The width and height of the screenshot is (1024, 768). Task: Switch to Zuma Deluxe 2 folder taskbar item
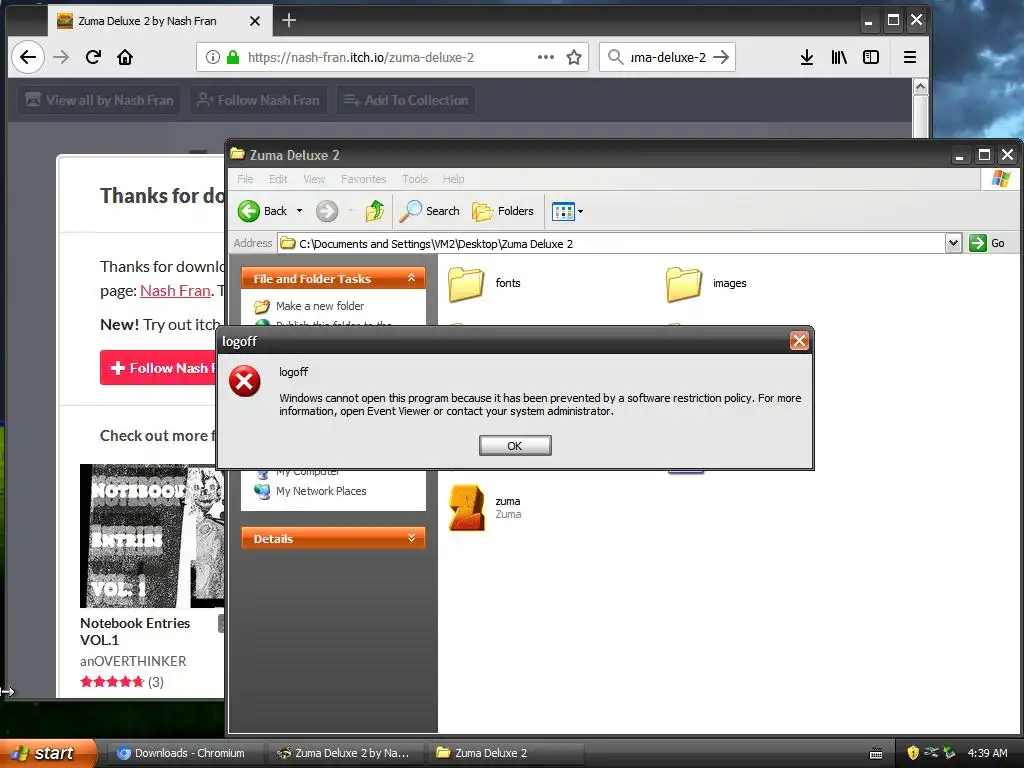coord(507,753)
